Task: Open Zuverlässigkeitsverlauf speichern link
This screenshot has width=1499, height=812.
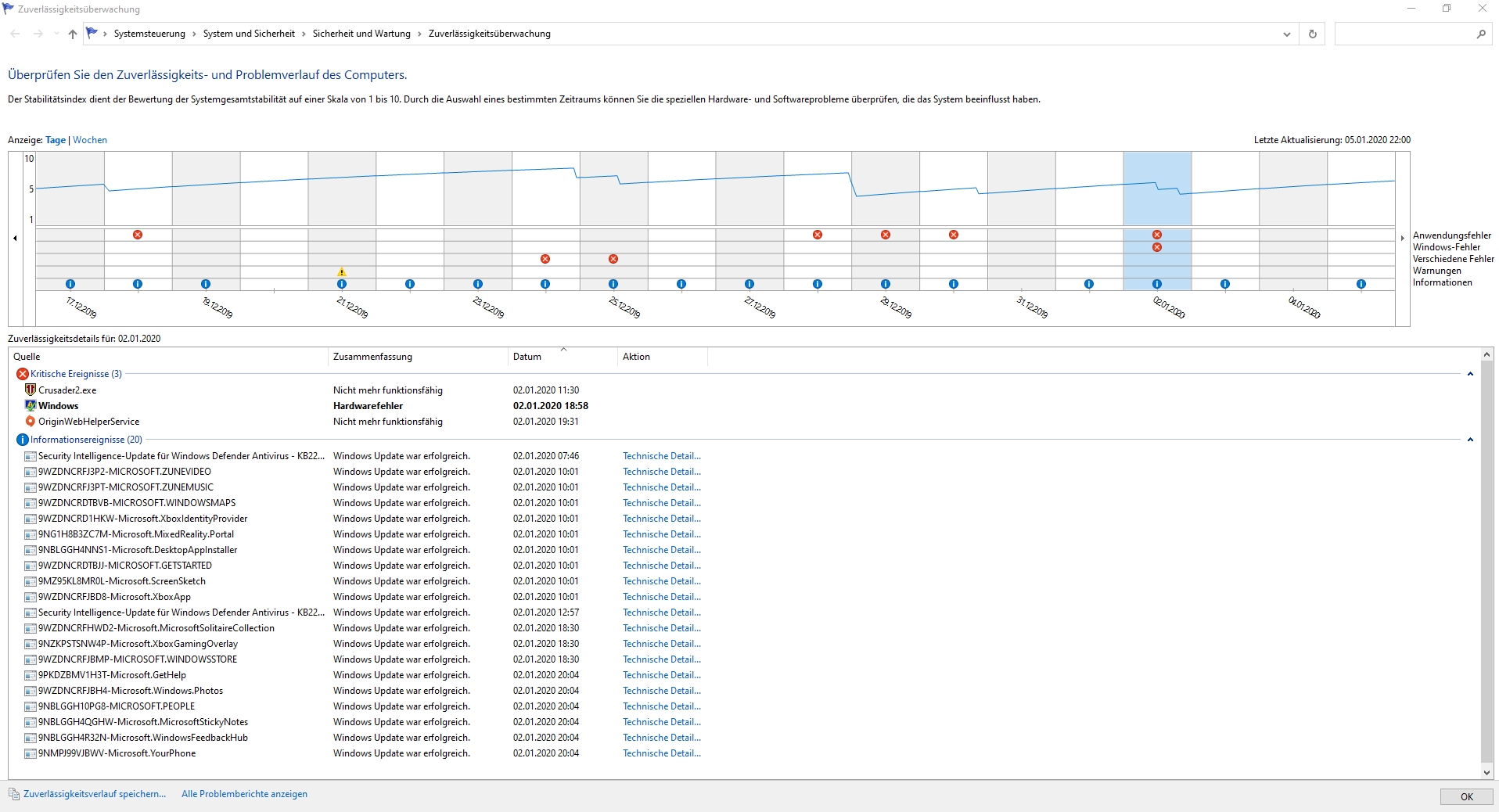Action: 95,794
